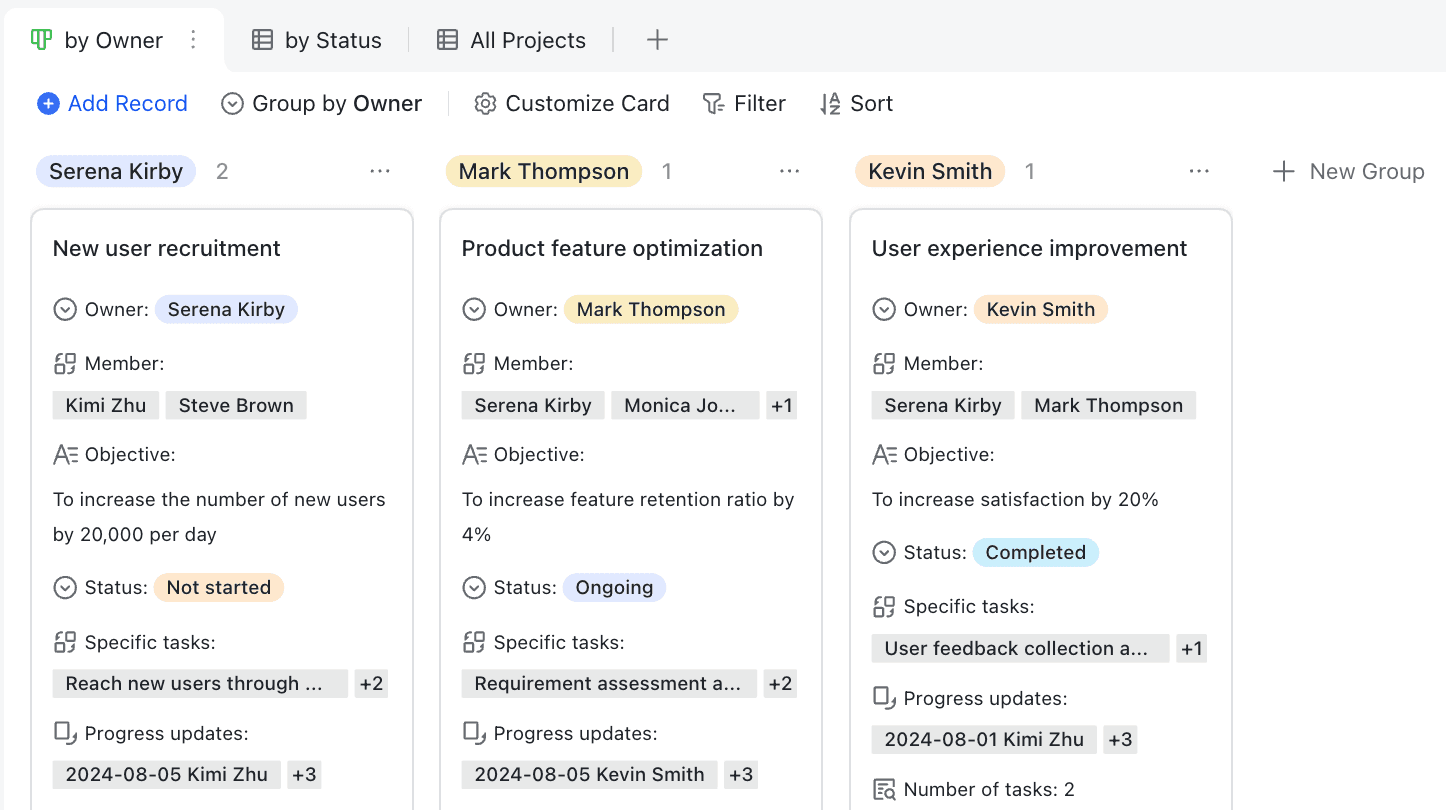Switch to the by Status tab
This screenshot has height=810, width=1446.
[x=316, y=40]
